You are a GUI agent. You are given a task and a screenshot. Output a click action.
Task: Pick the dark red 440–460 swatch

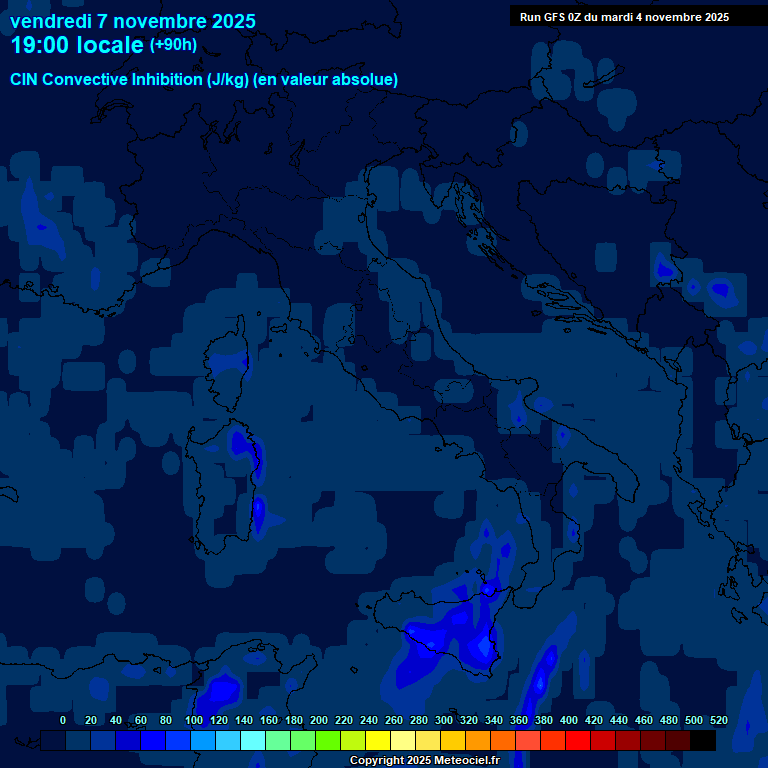coord(627,740)
